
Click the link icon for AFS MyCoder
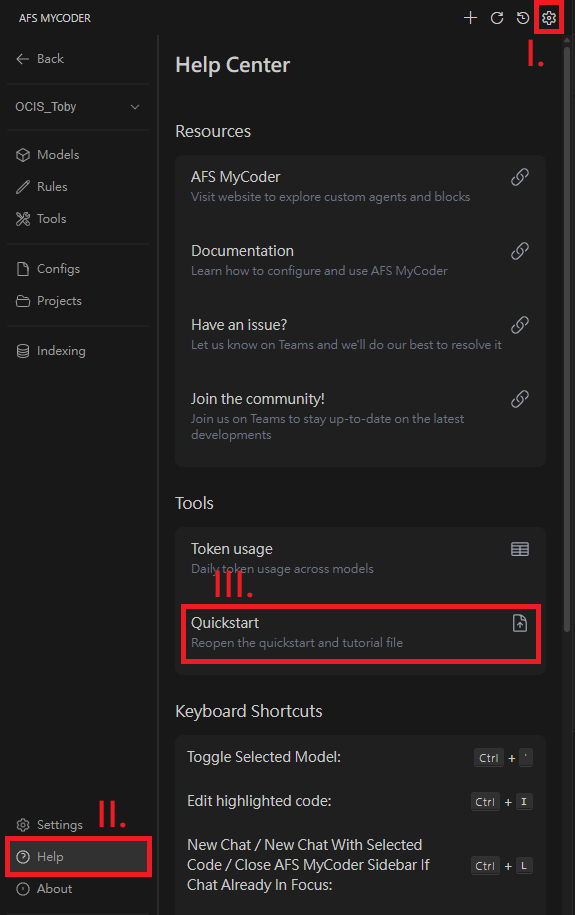tap(520, 177)
